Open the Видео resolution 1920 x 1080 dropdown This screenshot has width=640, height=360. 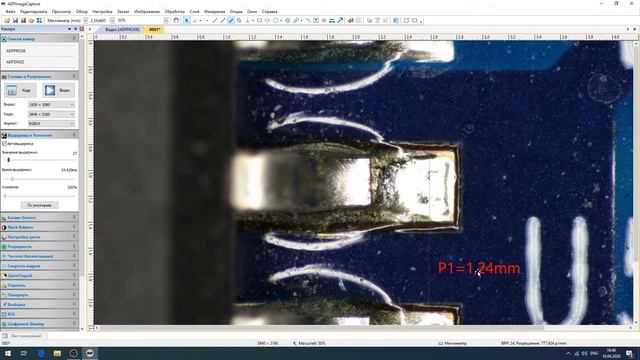point(51,104)
